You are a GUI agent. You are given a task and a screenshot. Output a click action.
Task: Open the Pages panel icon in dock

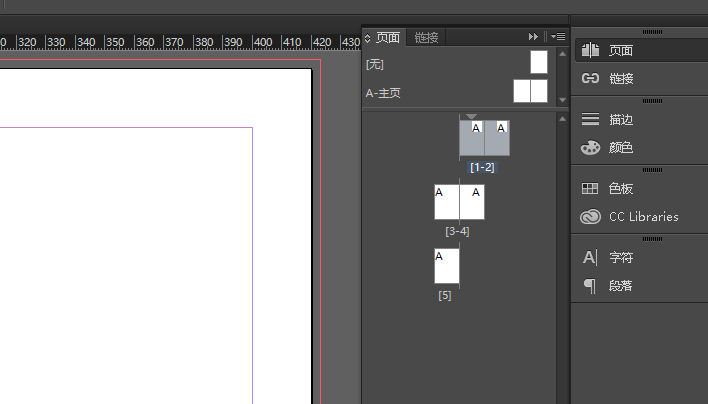point(590,50)
